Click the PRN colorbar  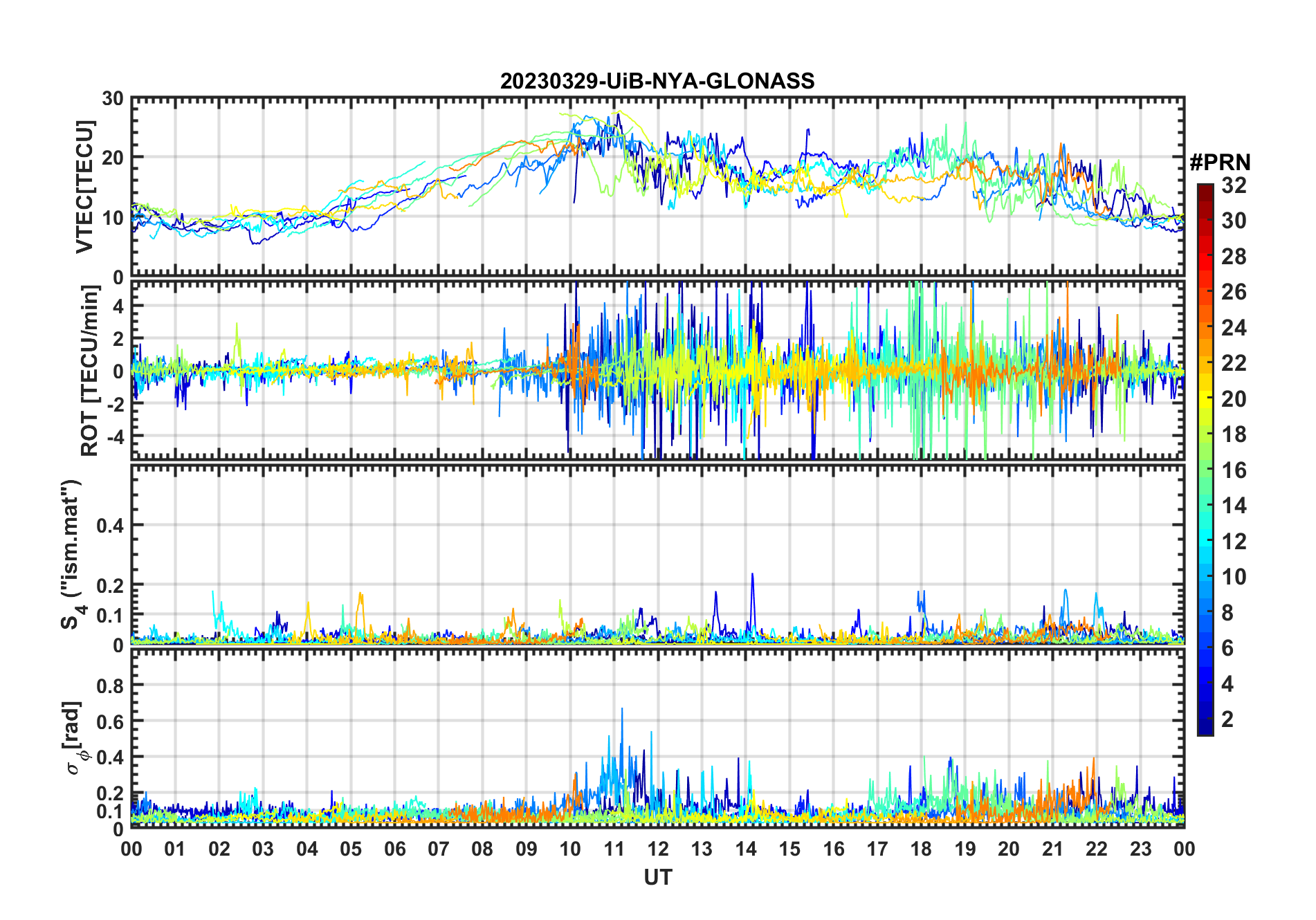click(x=1205, y=459)
